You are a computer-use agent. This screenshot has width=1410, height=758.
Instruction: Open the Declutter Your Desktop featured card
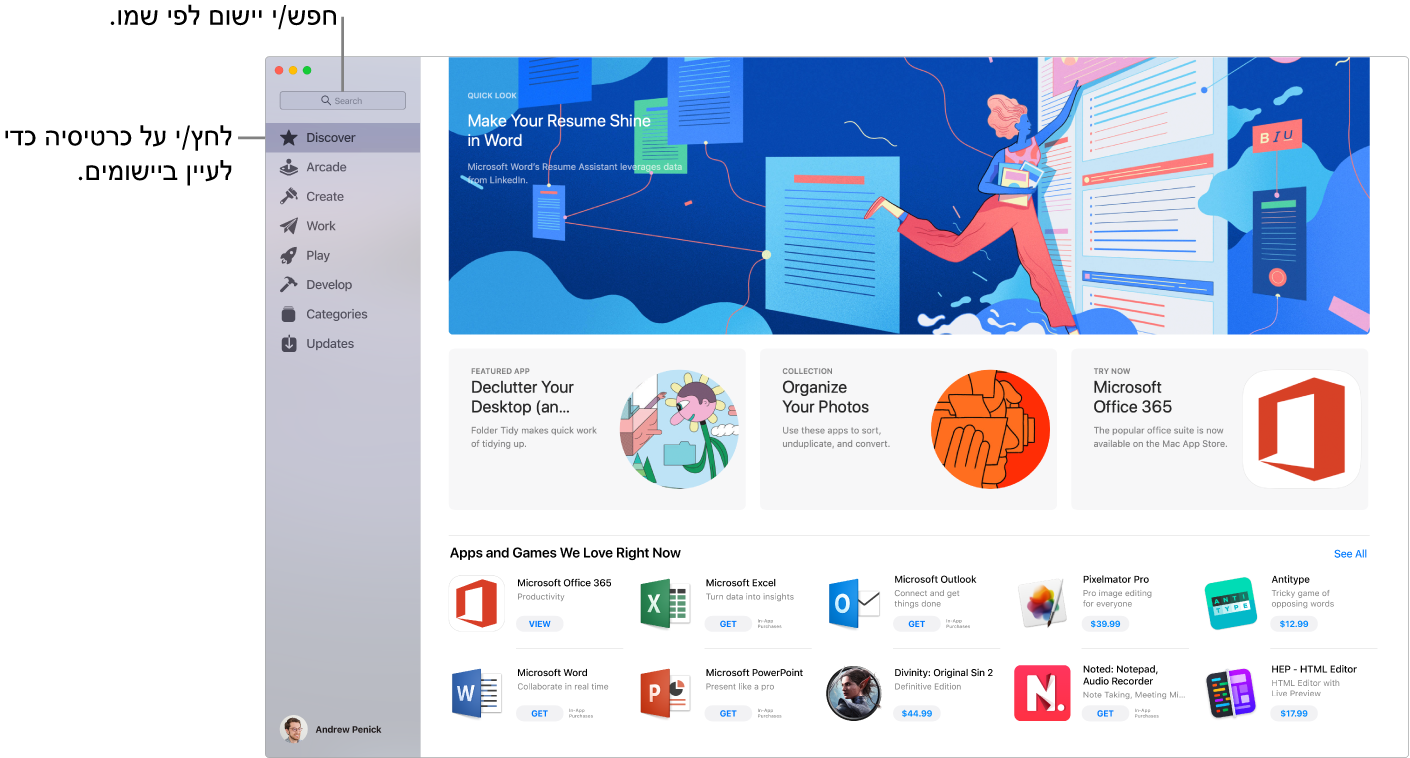pyautogui.click(x=597, y=429)
